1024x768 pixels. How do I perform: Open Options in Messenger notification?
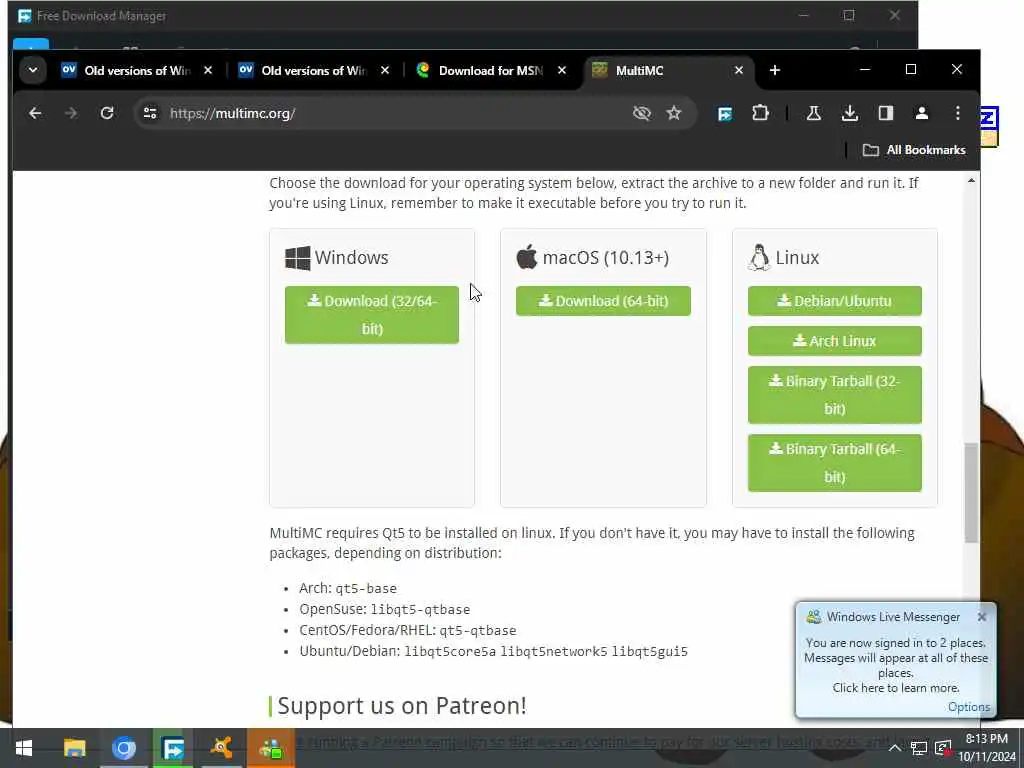pyautogui.click(x=968, y=707)
